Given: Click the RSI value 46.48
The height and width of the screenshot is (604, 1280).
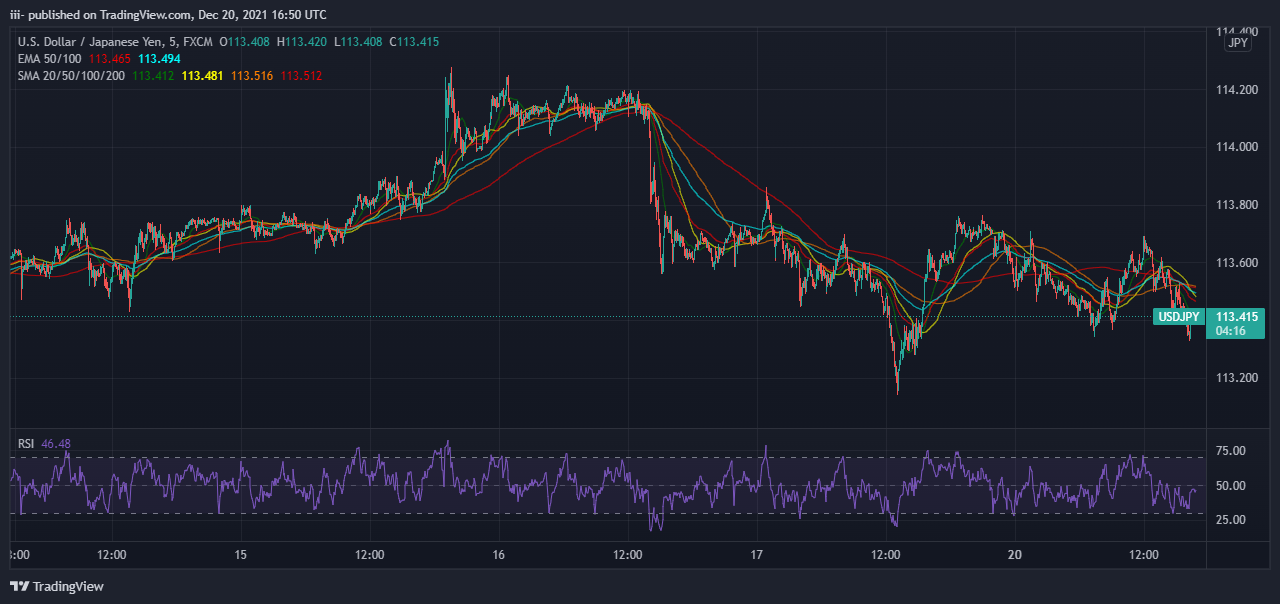Looking at the screenshot, I should (56, 443).
